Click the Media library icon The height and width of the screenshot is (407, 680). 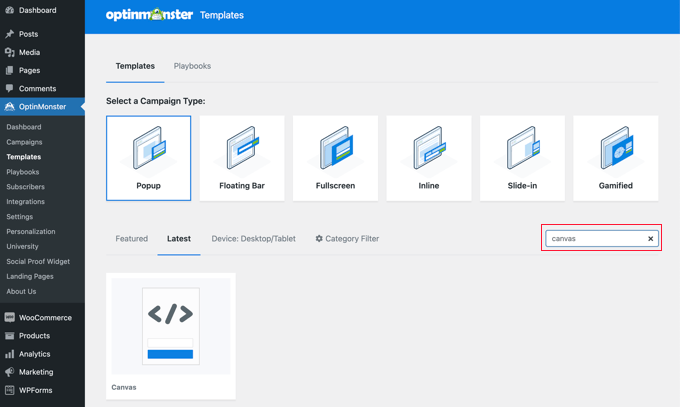10,52
